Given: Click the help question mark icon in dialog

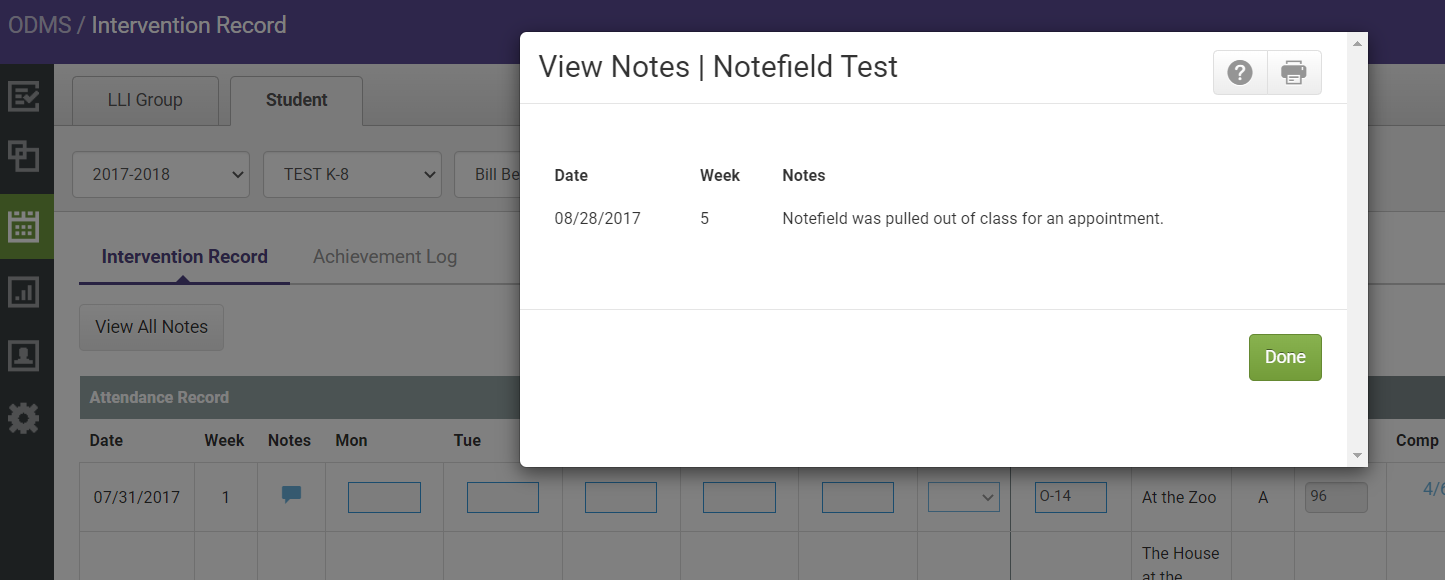Looking at the screenshot, I should pyautogui.click(x=1240, y=72).
